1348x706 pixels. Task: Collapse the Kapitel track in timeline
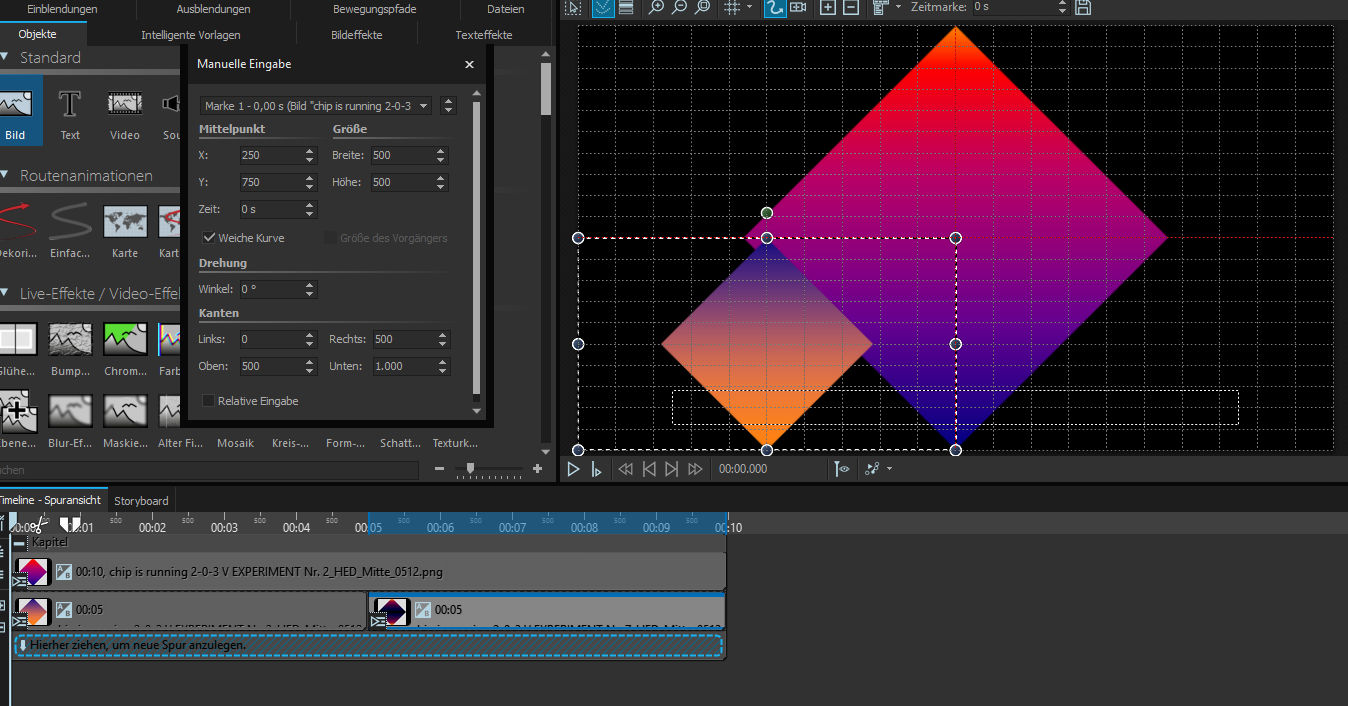pos(20,542)
